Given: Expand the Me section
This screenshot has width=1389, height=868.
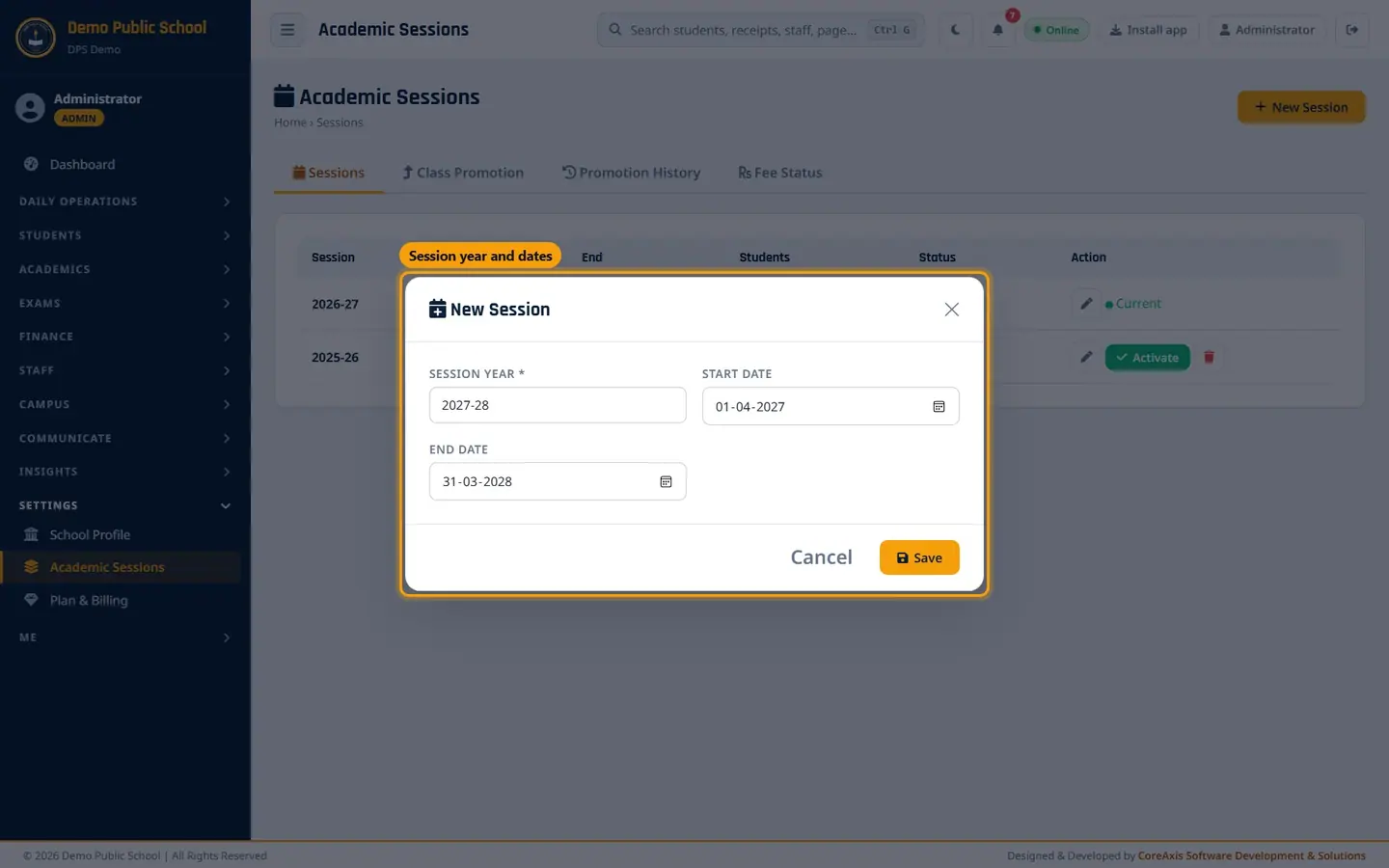Looking at the screenshot, I should (x=125, y=637).
